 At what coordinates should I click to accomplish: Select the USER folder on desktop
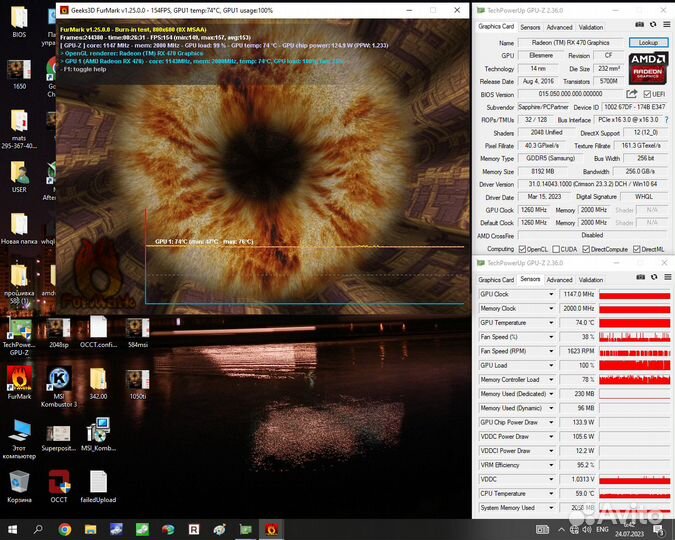pos(19,177)
